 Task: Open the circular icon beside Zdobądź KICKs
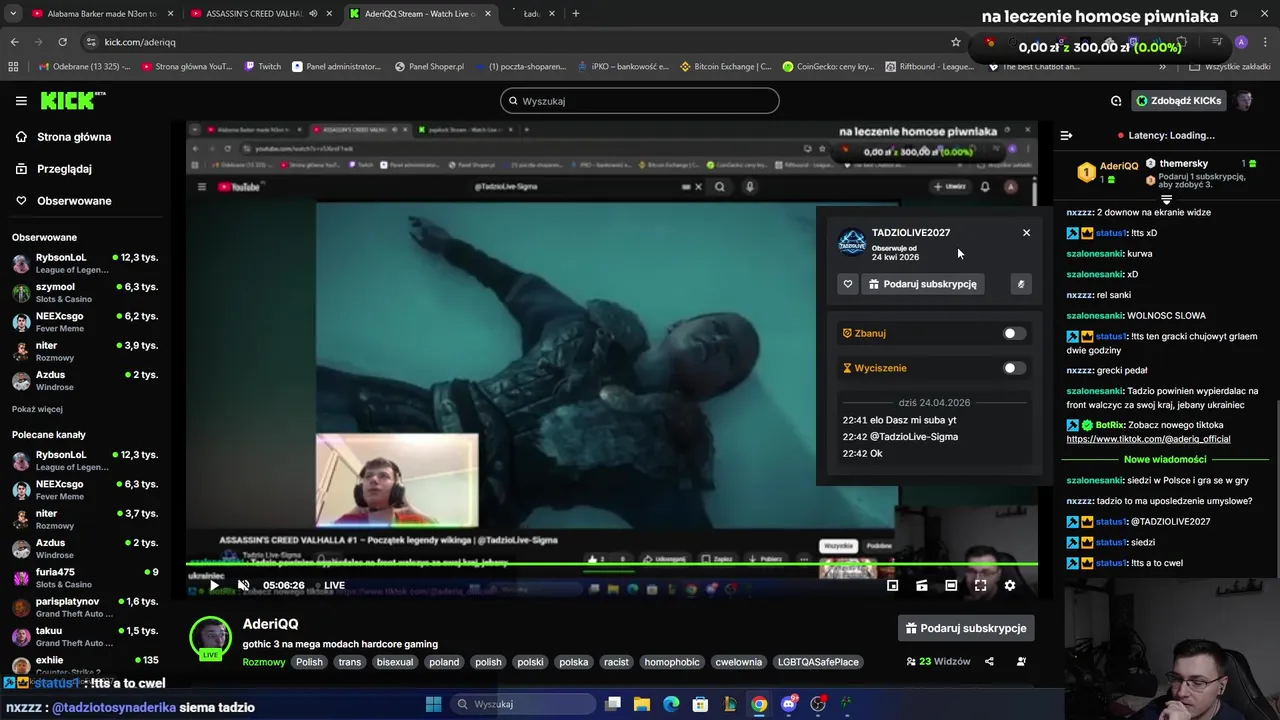(x=1116, y=101)
